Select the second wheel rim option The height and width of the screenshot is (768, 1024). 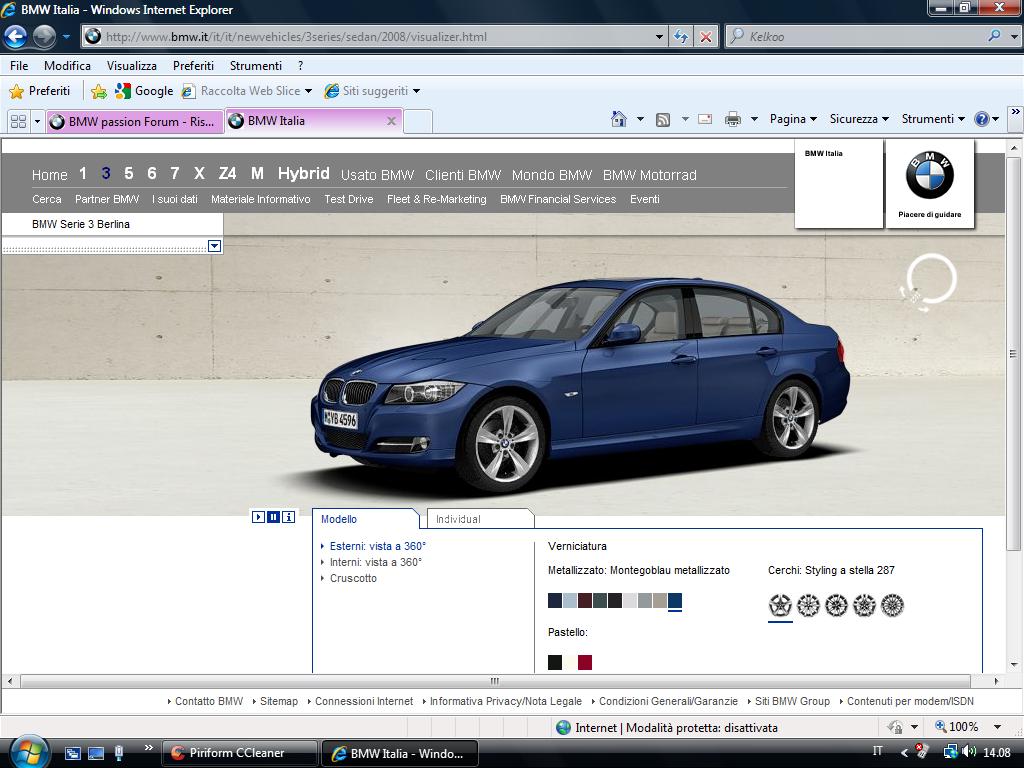click(808, 605)
